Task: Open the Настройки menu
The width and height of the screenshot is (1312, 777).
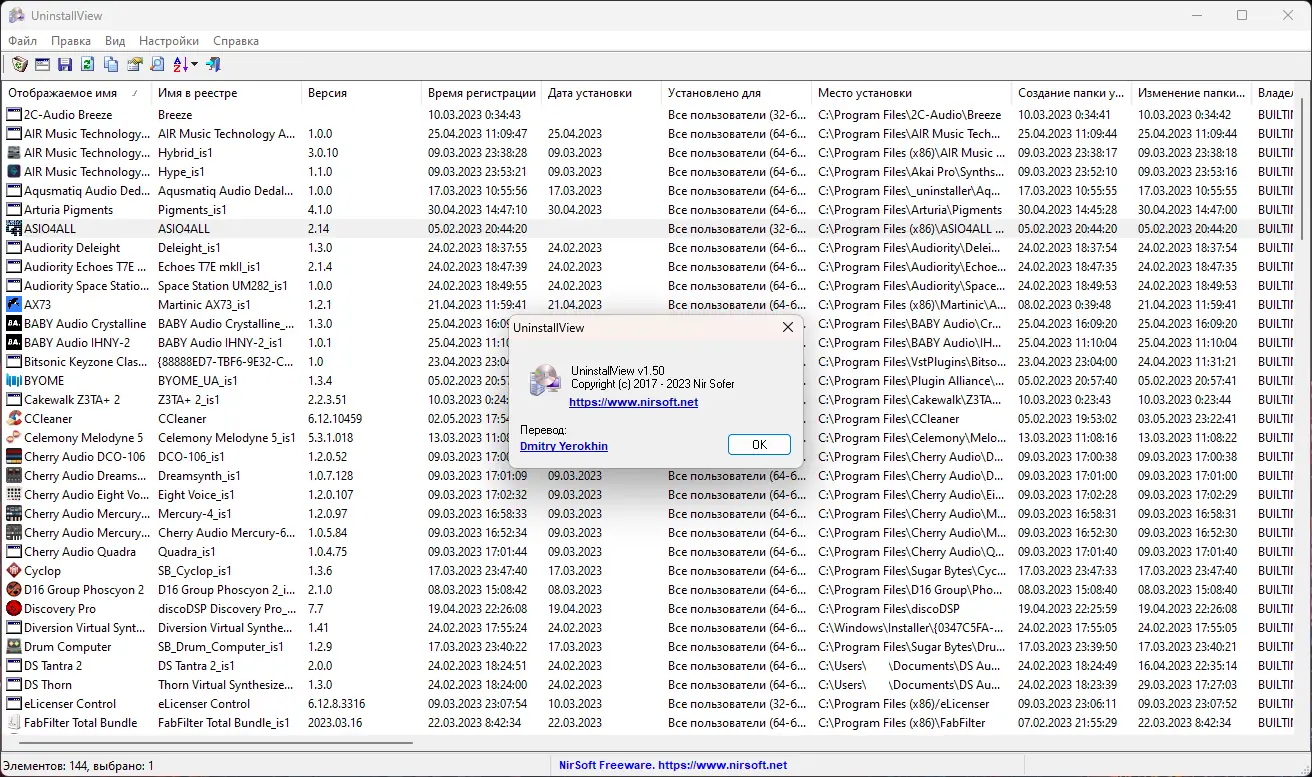Action: 169,41
